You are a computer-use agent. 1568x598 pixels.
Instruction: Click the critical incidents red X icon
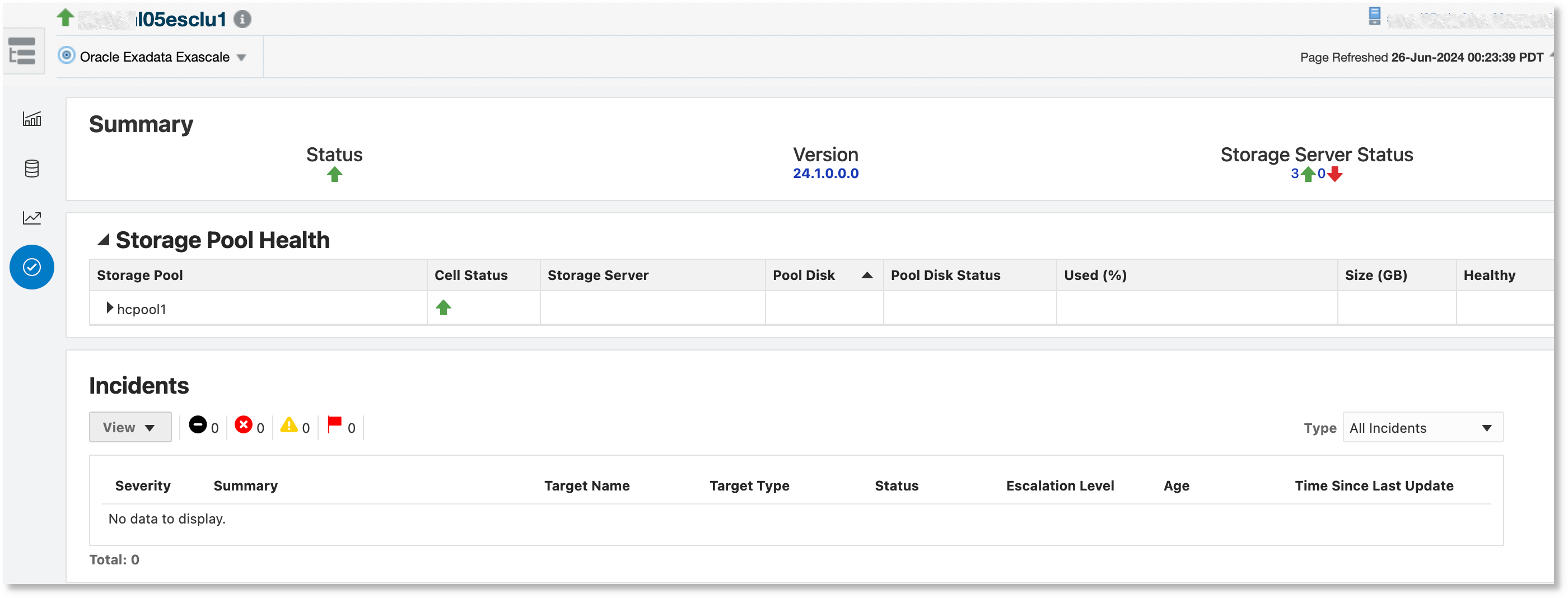click(244, 425)
